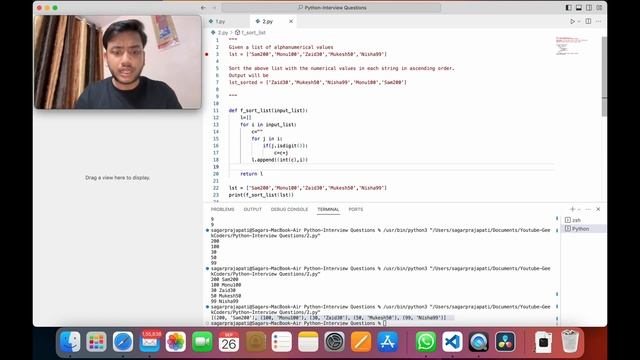Open DaVinci Resolve from the dock

click(x=505, y=342)
